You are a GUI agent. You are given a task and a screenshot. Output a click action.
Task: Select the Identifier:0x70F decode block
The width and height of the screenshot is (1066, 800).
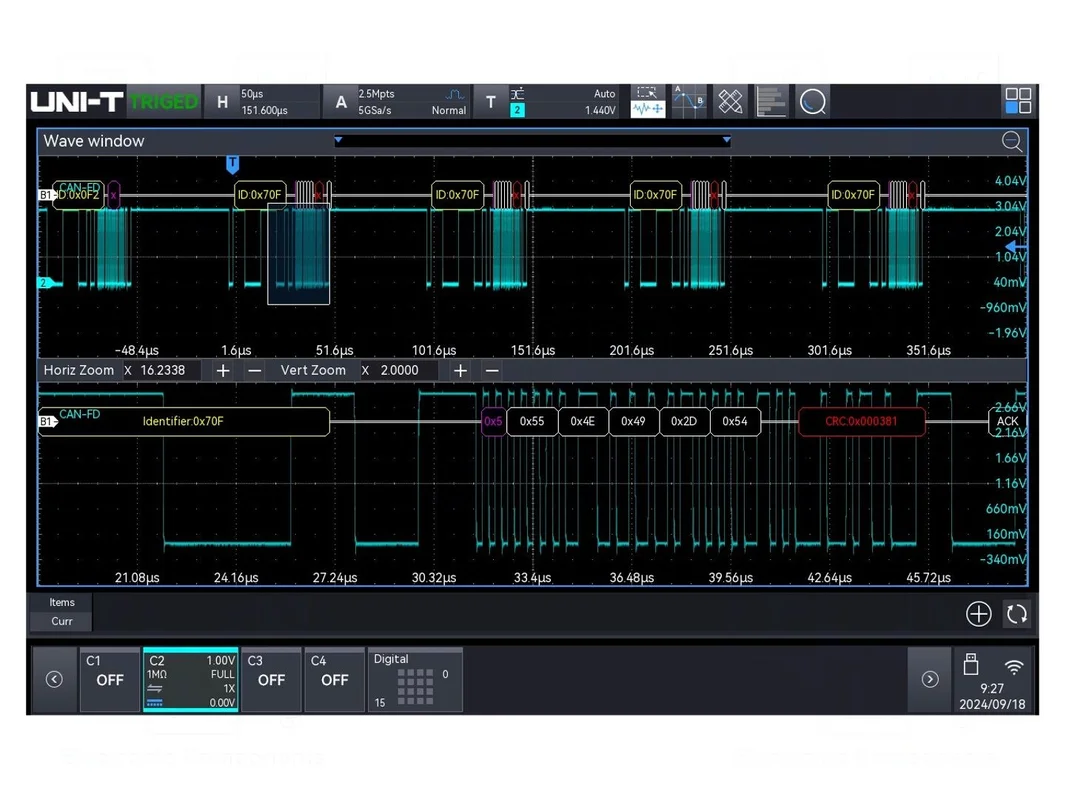[x=184, y=421]
